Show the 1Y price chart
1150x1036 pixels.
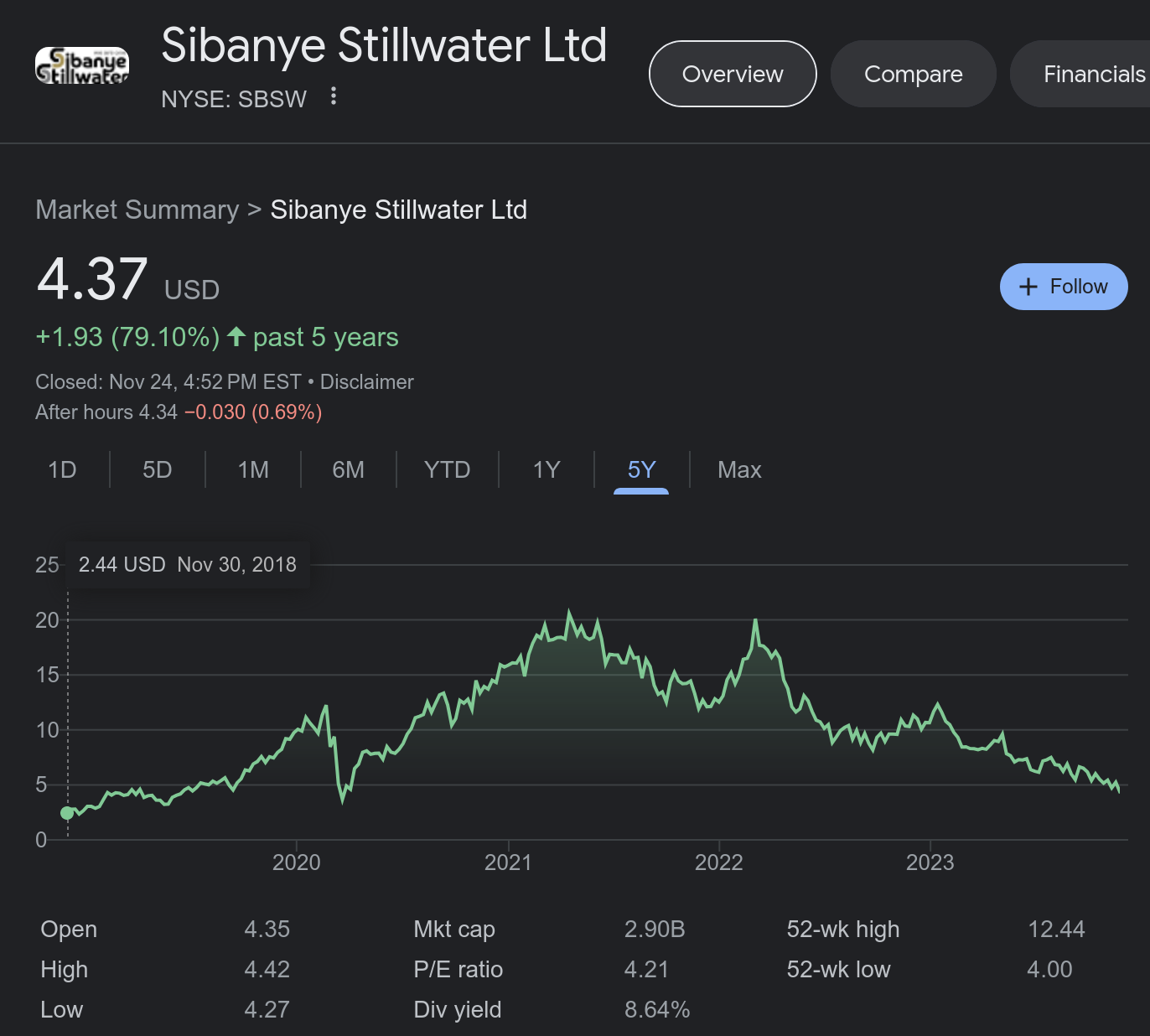(547, 469)
